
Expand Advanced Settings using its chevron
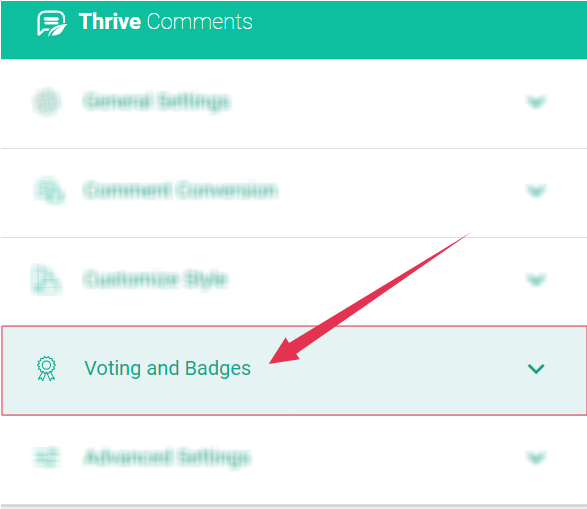coord(536,457)
